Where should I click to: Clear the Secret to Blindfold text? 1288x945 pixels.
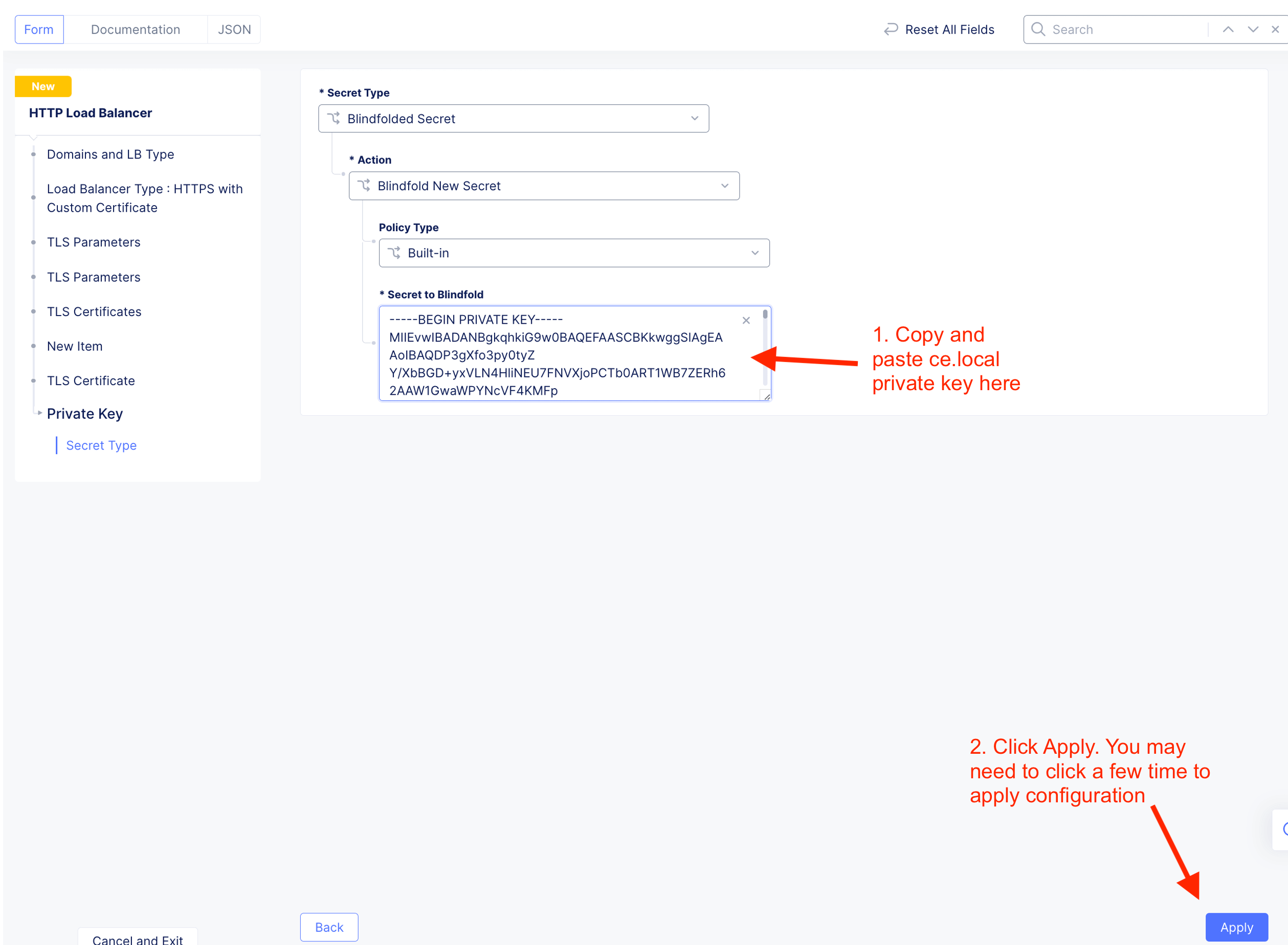[746, 320]
